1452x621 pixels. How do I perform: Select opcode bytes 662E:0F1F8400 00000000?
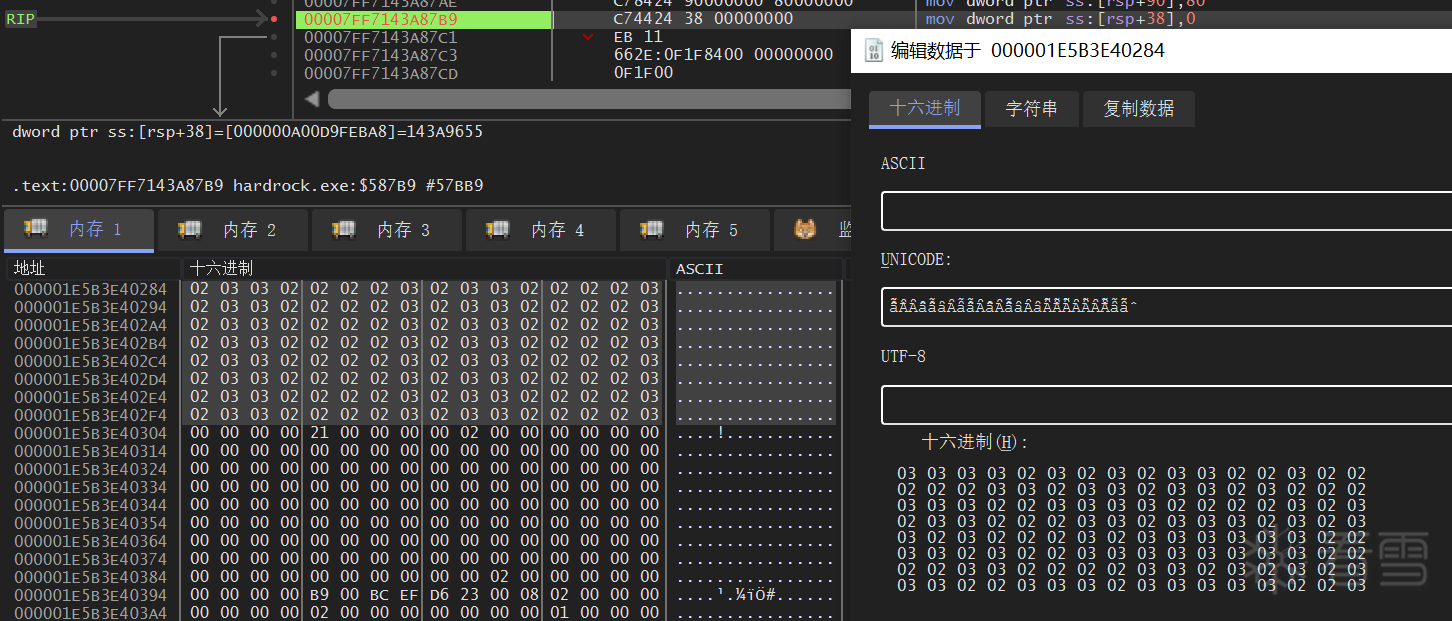[723, 55]
